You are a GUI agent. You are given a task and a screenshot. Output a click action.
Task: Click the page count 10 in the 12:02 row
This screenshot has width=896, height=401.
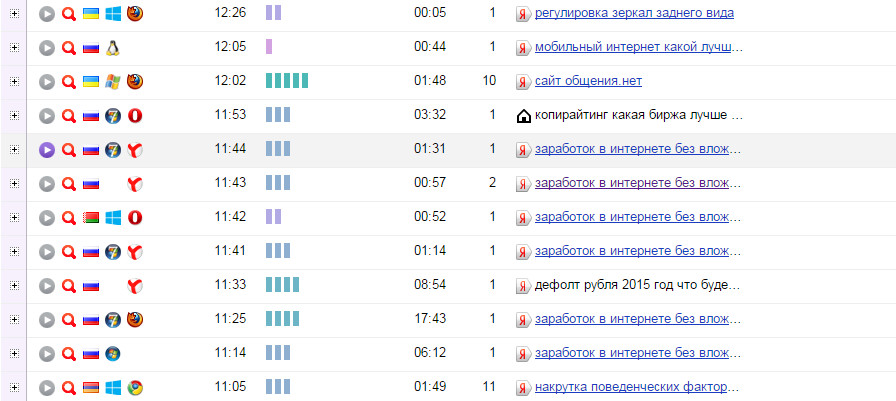[x=489, y=81]
